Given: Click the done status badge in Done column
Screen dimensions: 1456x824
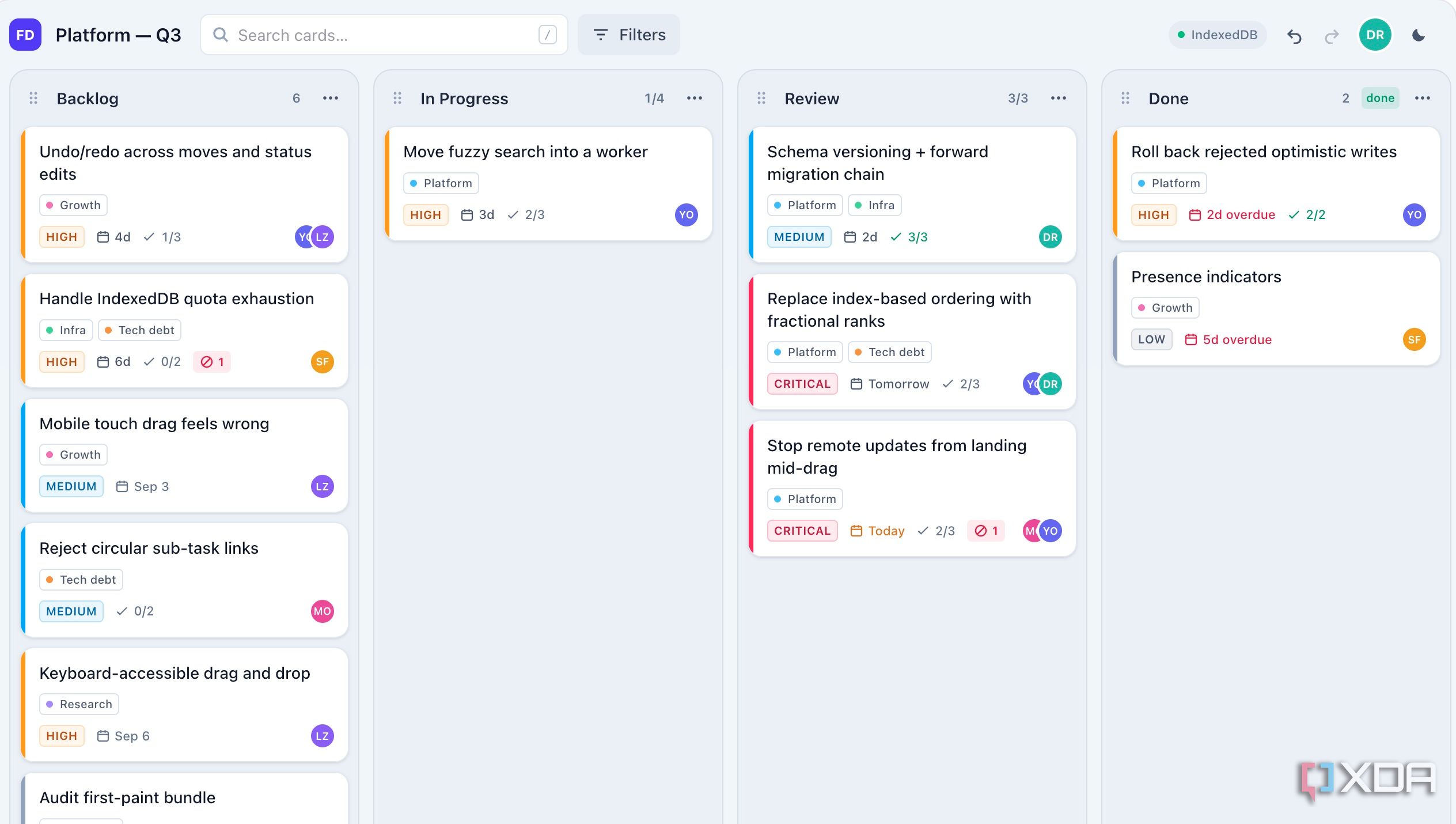Looking at the screenshot, I should 1380,98.
